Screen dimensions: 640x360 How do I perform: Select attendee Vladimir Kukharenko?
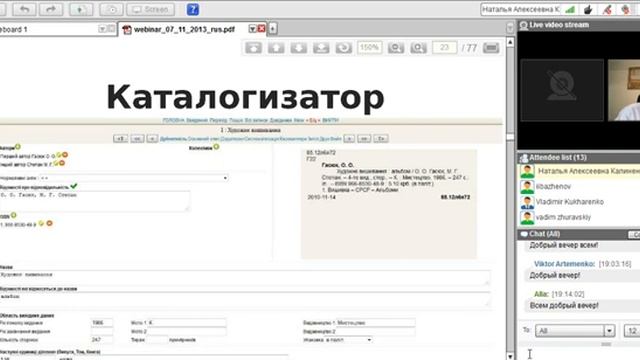coord(580,202)
